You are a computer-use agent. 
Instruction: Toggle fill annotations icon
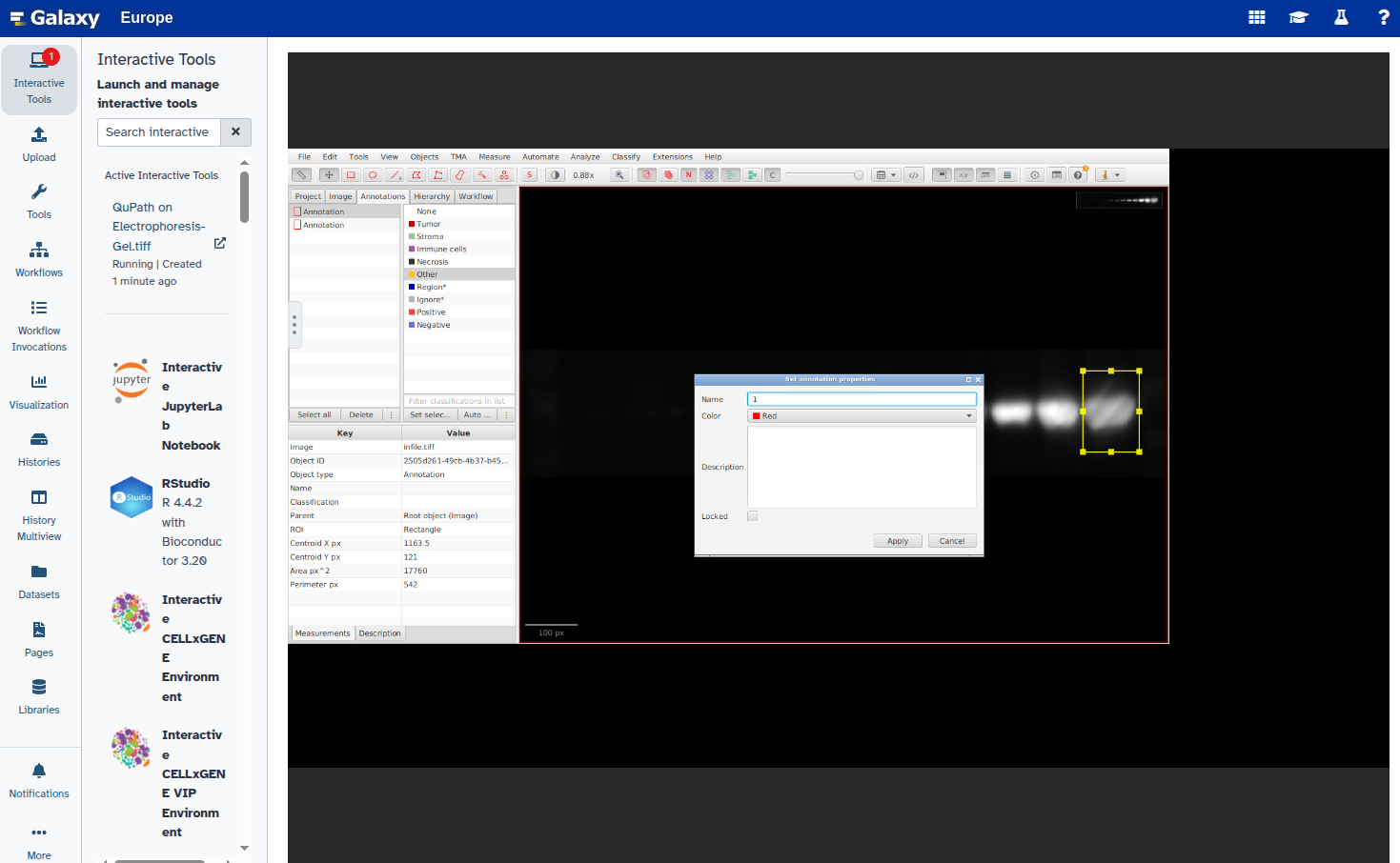pyautogui.click(x=667, y=175)
